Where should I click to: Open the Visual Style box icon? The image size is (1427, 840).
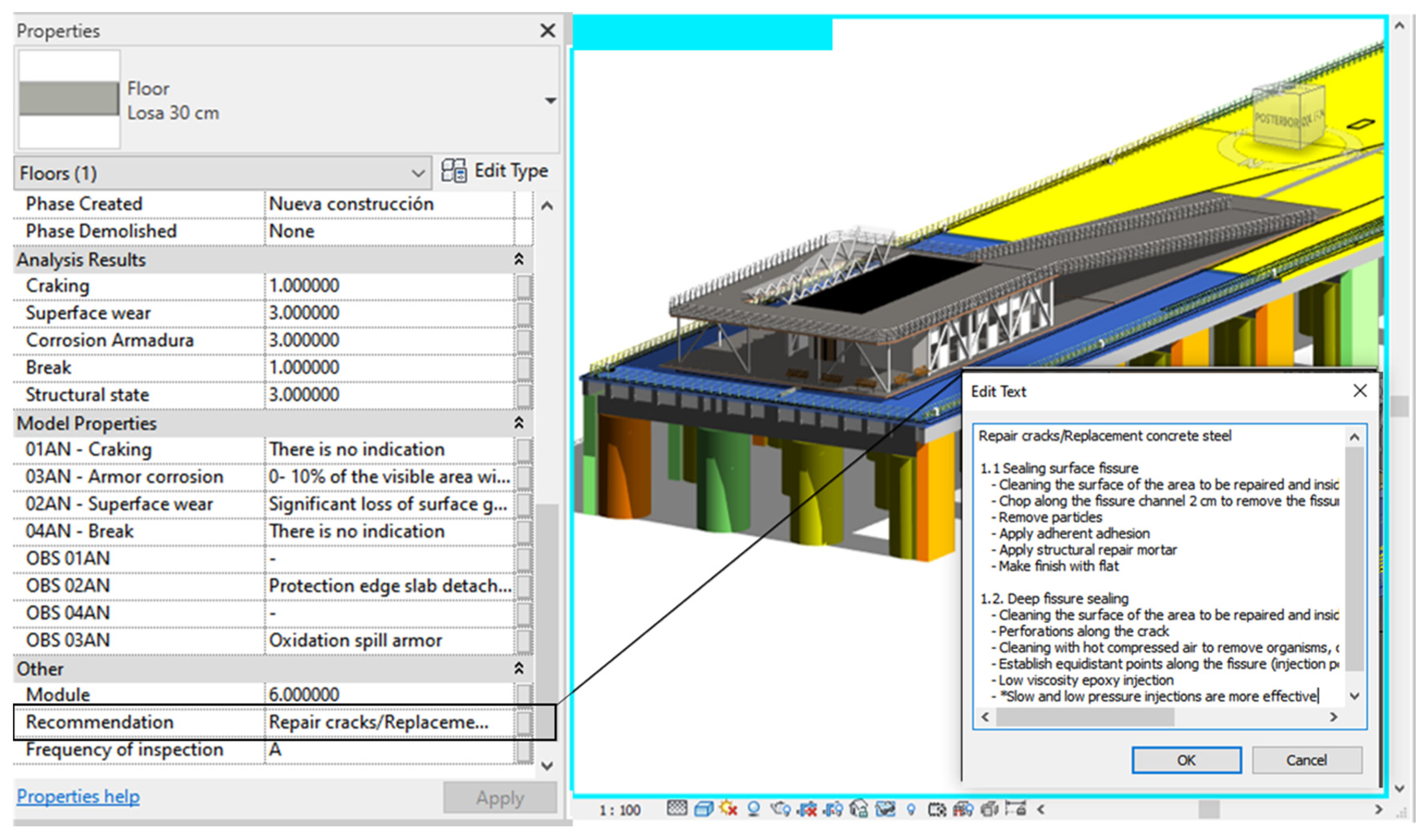(704, 809)
